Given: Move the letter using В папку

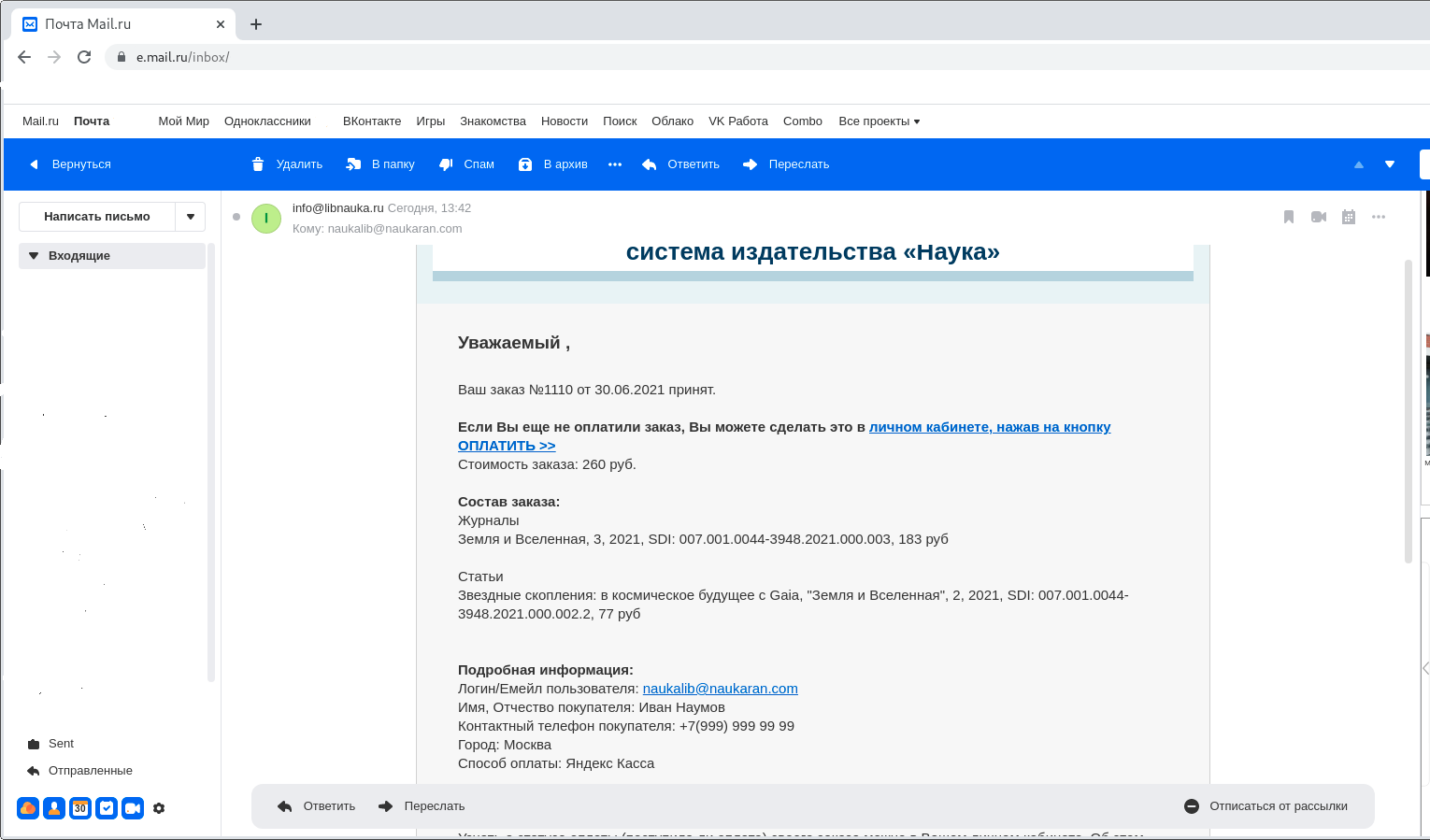Looking at the screenshot, I should (x=380, y=164).
